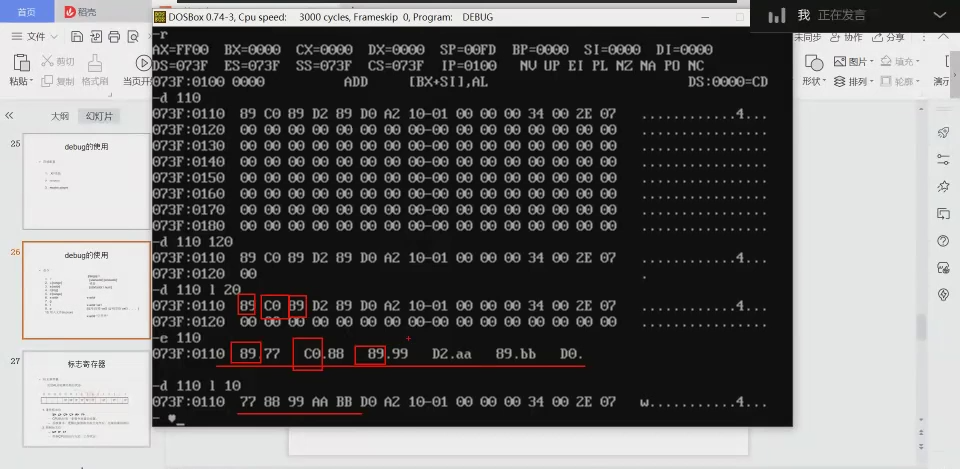Click the Paste clipboard icon
The height and width of the screenshot is (469, 960).
click(21, 62)
